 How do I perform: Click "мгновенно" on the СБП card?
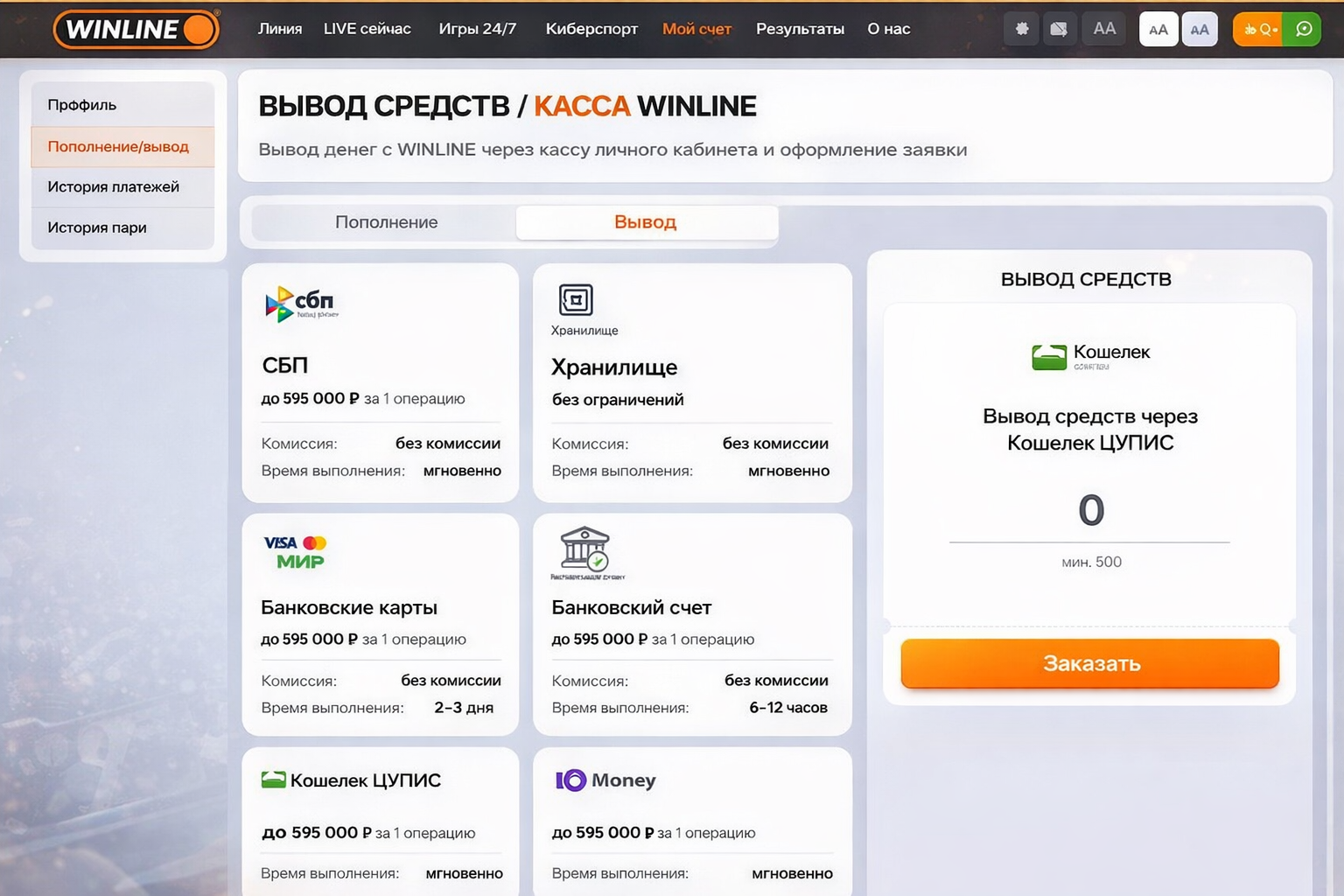pyautogui.click(x=462, y=471)
